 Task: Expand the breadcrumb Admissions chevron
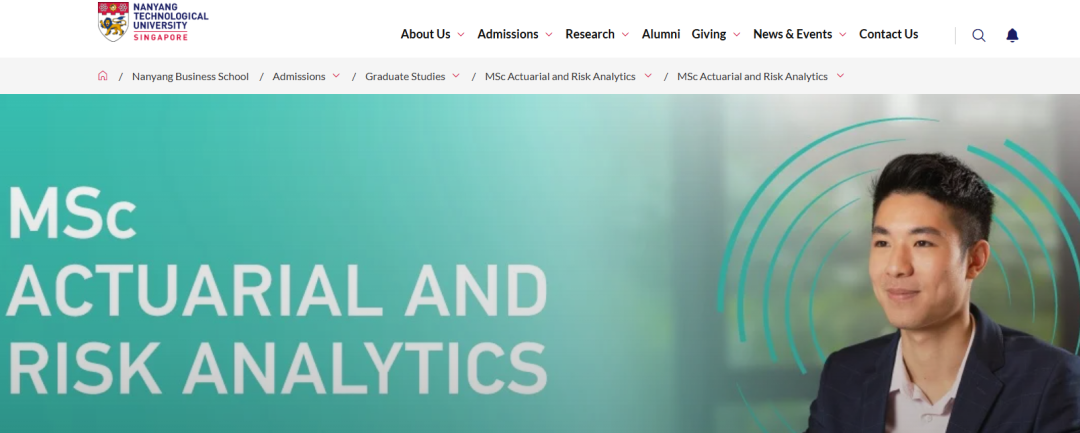click(336, 76)
